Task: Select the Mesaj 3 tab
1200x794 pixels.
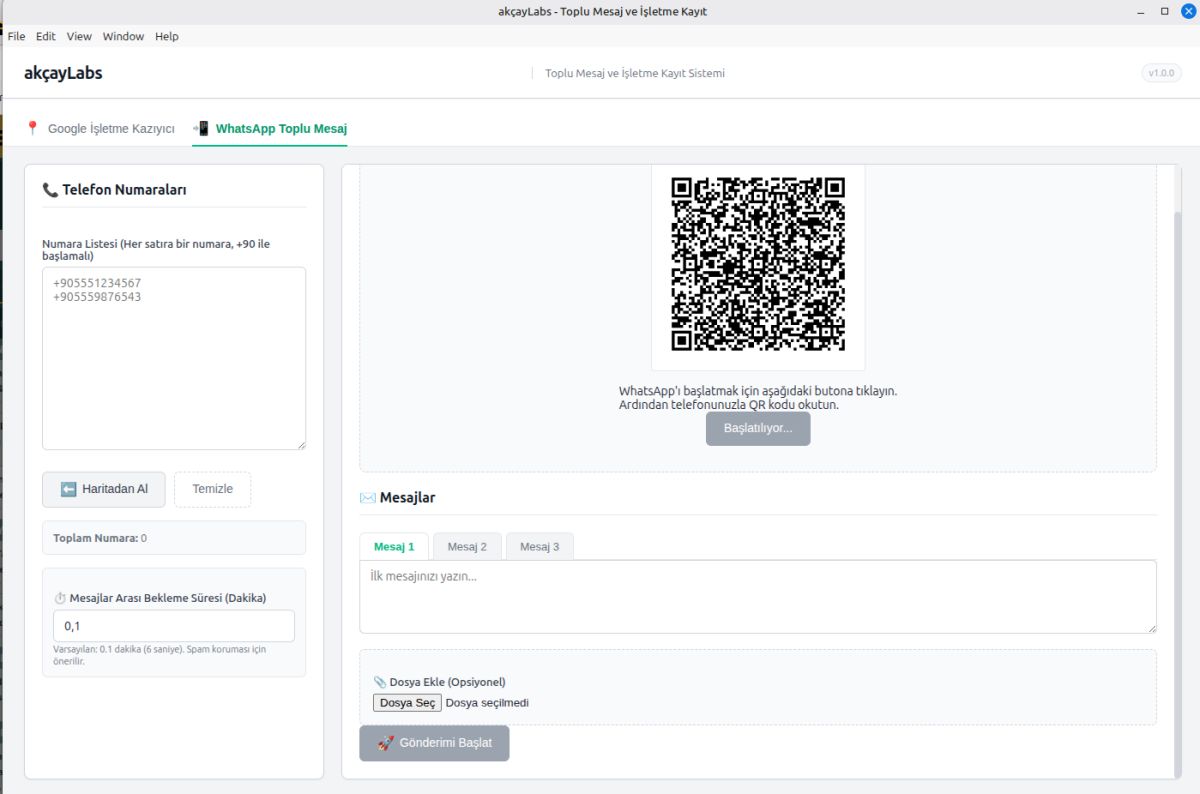Action: click(x=539, y=546)
